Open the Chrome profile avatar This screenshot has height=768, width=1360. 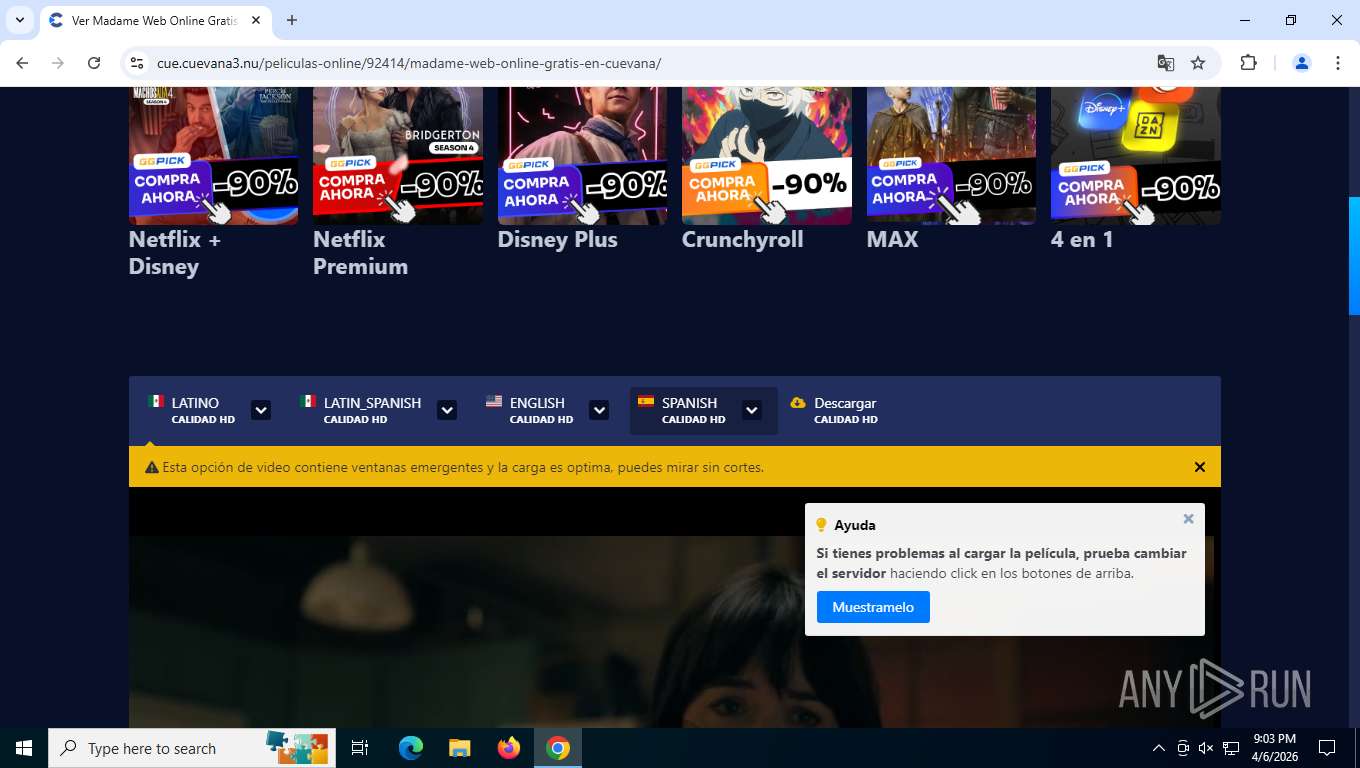coord(1302,63)
